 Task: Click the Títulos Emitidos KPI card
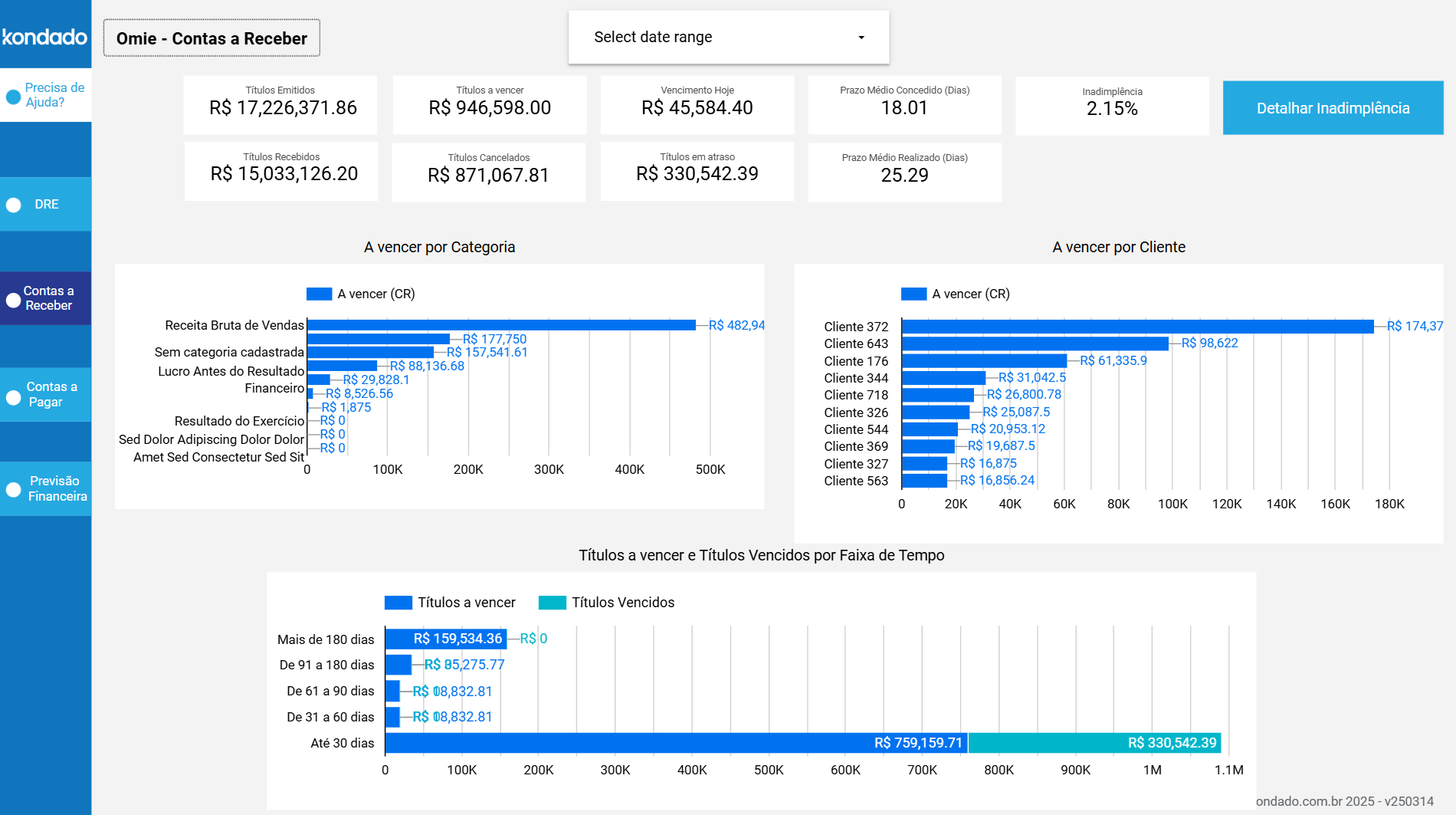[x=280, y=104]
